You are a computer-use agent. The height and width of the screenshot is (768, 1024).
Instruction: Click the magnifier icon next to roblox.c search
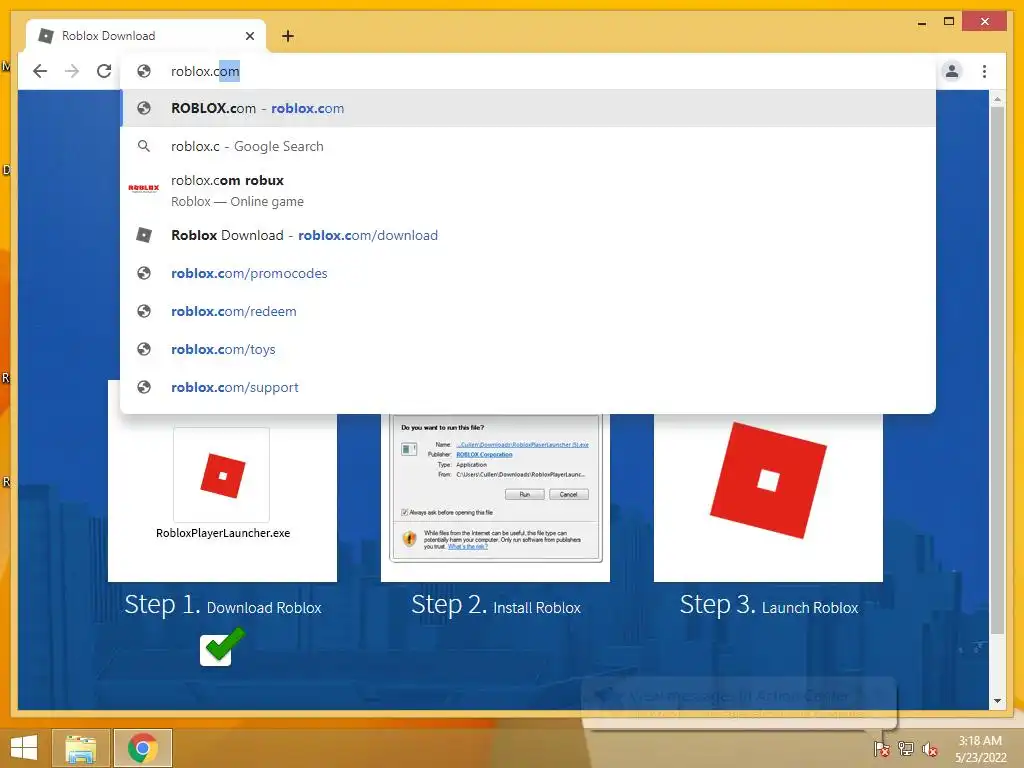(x=144, y=146)
